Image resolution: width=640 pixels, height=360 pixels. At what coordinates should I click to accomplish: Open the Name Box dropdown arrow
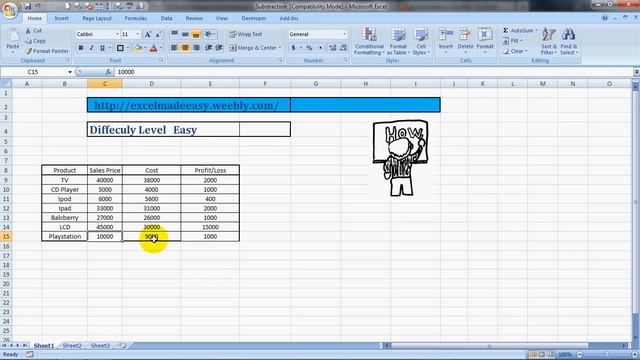(70, 72)
